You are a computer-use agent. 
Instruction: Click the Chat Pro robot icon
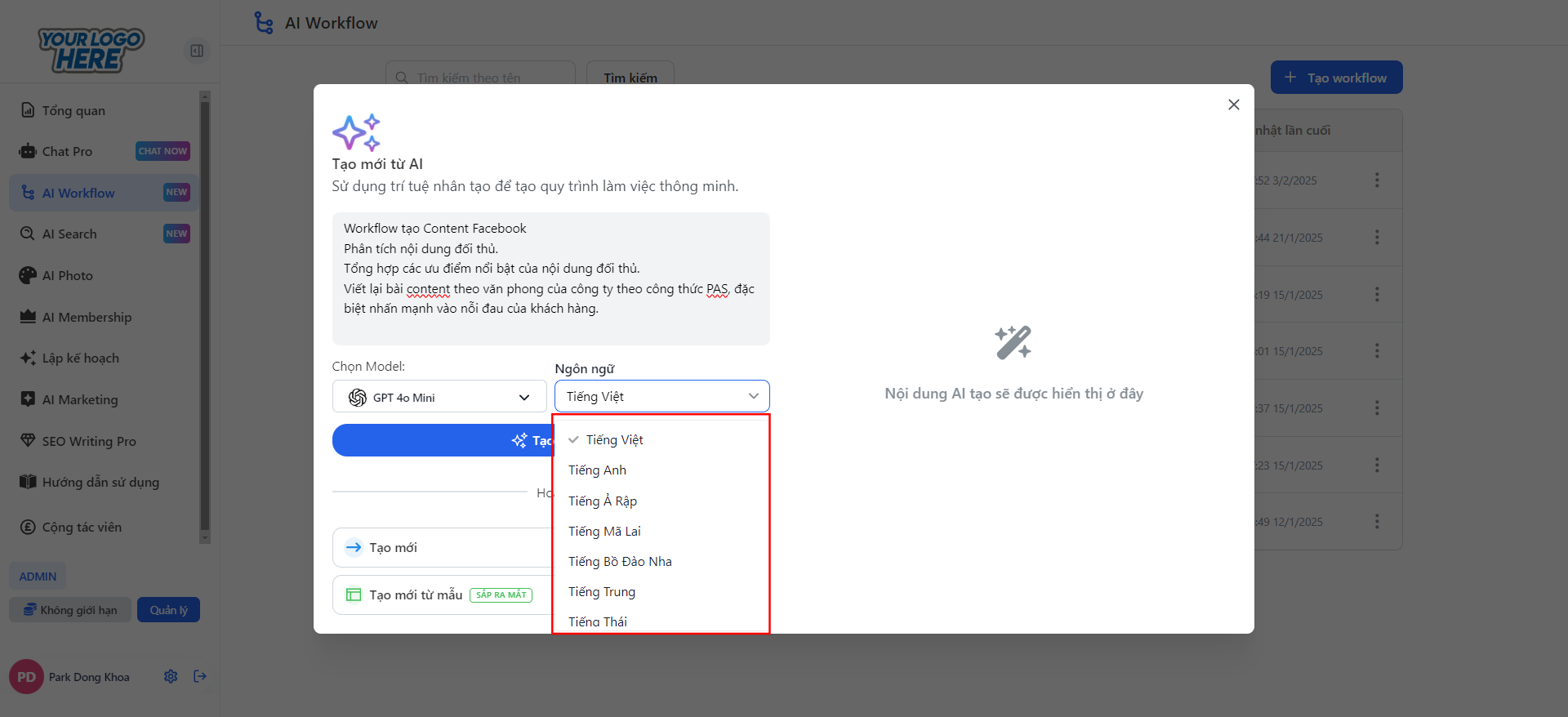28,151
